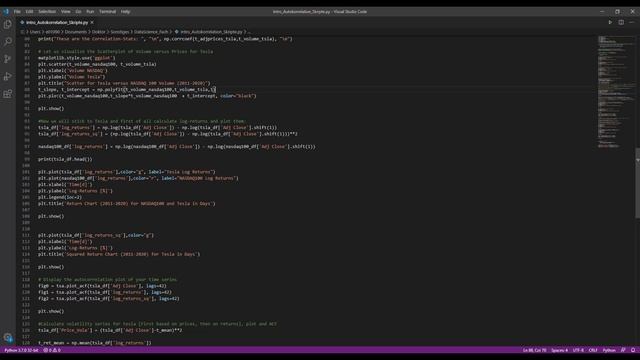
Task: Open the Search view in activity bar
Action: 8,42
